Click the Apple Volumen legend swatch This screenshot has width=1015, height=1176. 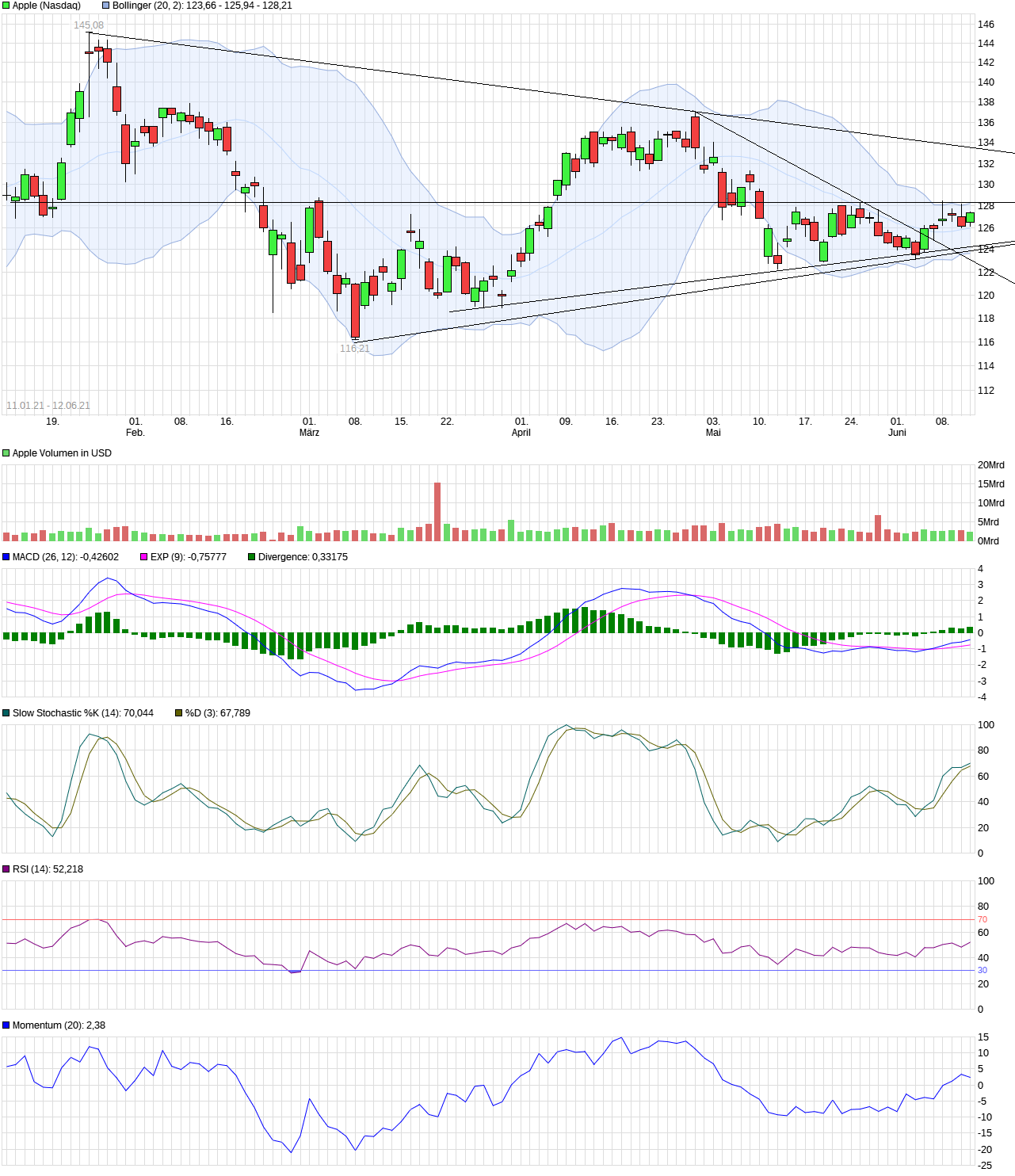(x=6, y=453)
